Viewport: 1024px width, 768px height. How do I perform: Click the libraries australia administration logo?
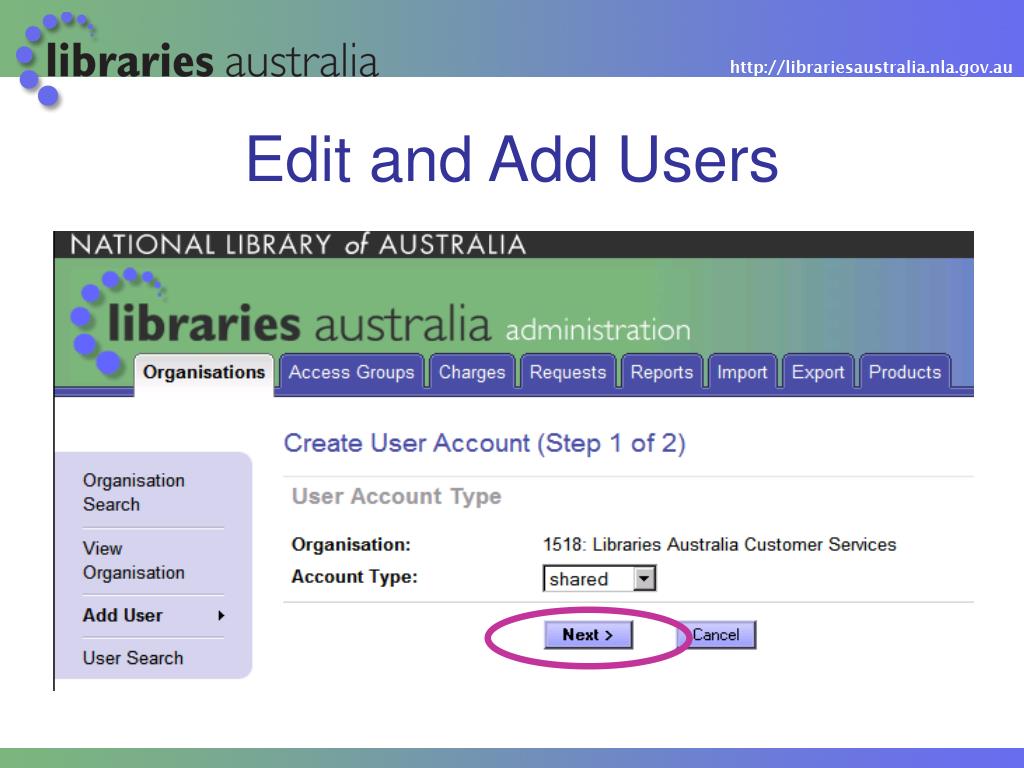click(x=381, y=321)
